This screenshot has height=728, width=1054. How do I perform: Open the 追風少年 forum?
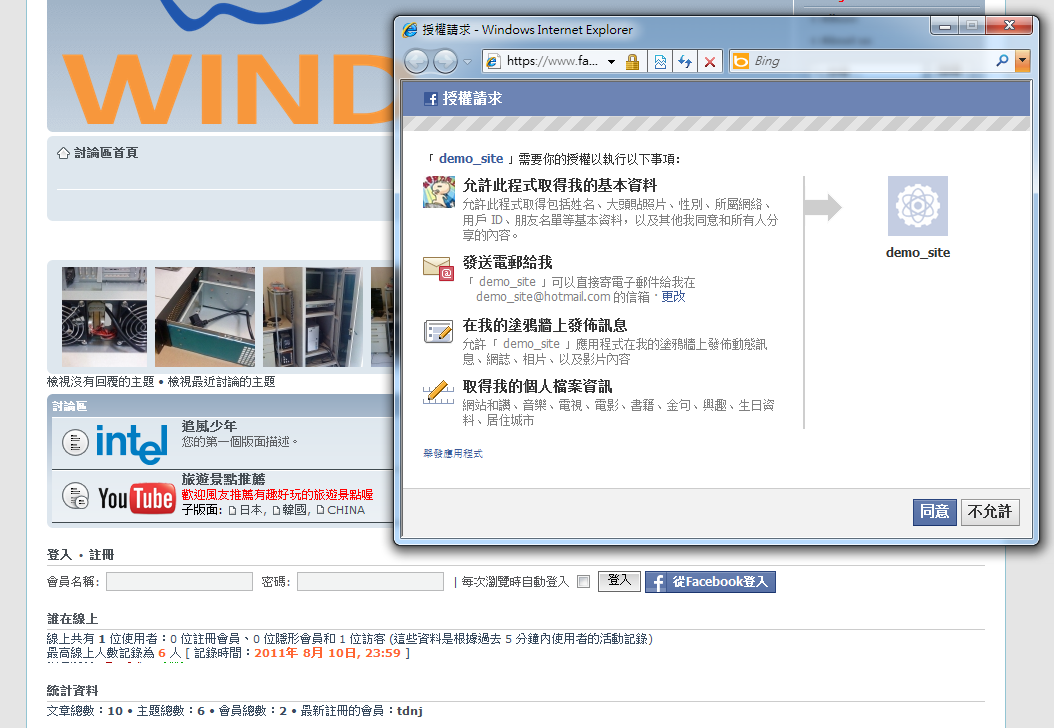(209, 426)
